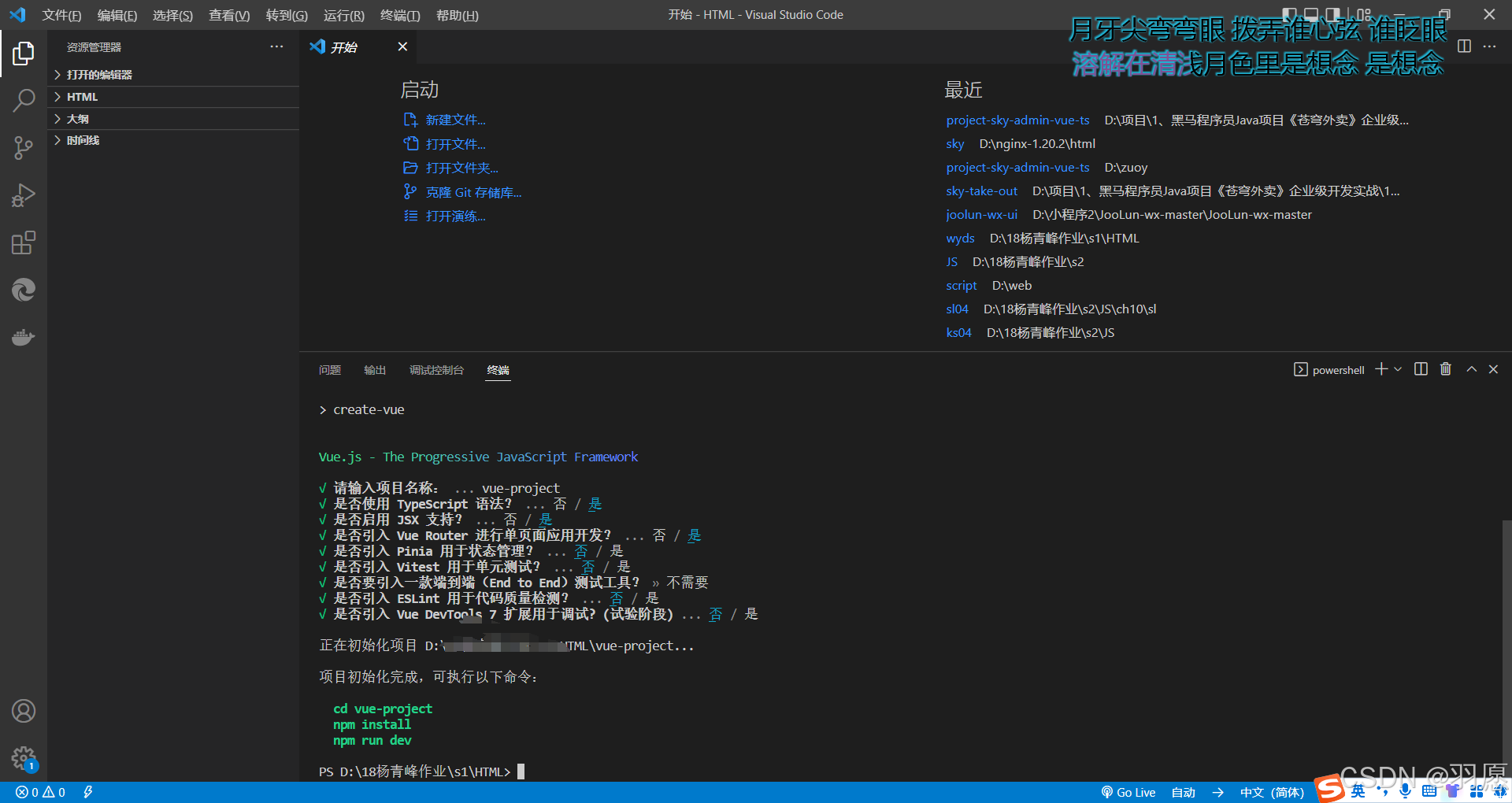Viewport: 1512px width, 803px height.
Task: Open Explorer panel more actions ellipsis
Action: [x=276, y=46]
